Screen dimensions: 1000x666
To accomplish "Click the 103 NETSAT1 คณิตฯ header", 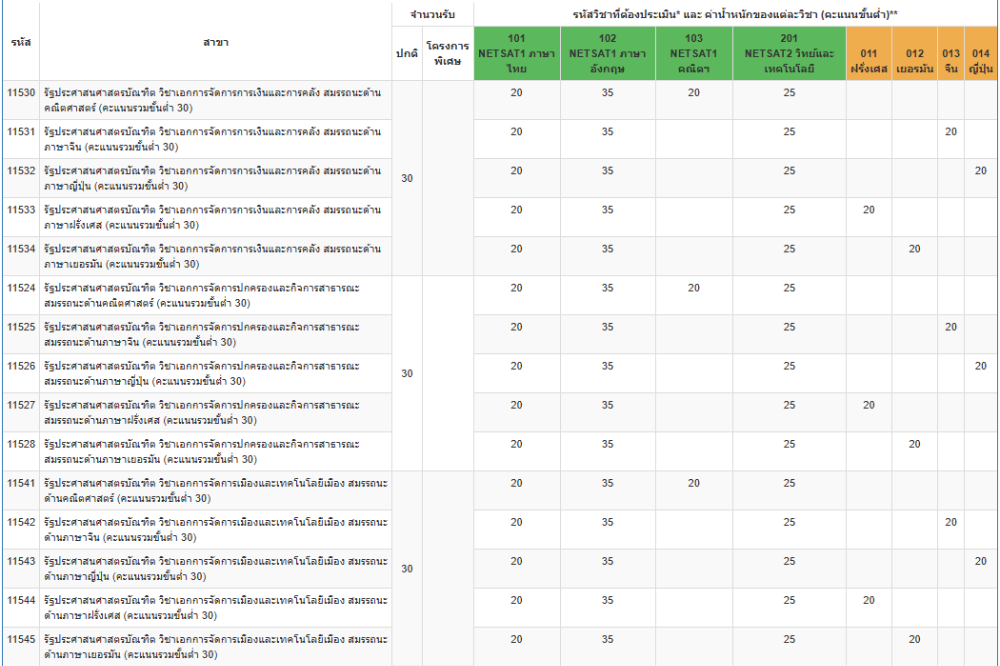I will pyautogui.click(x=694, y=53).
